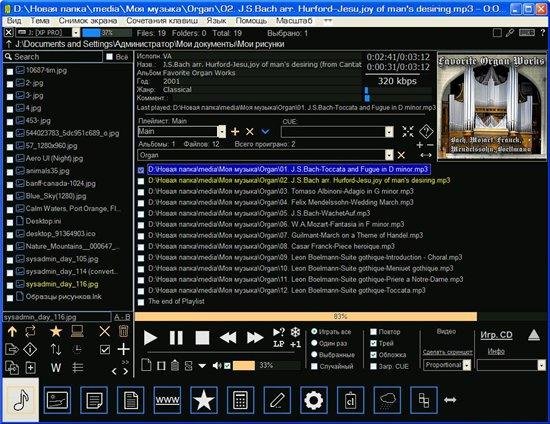Open the text document module icon
This screenshot has width=550, height=424.
tap(130, 400)
